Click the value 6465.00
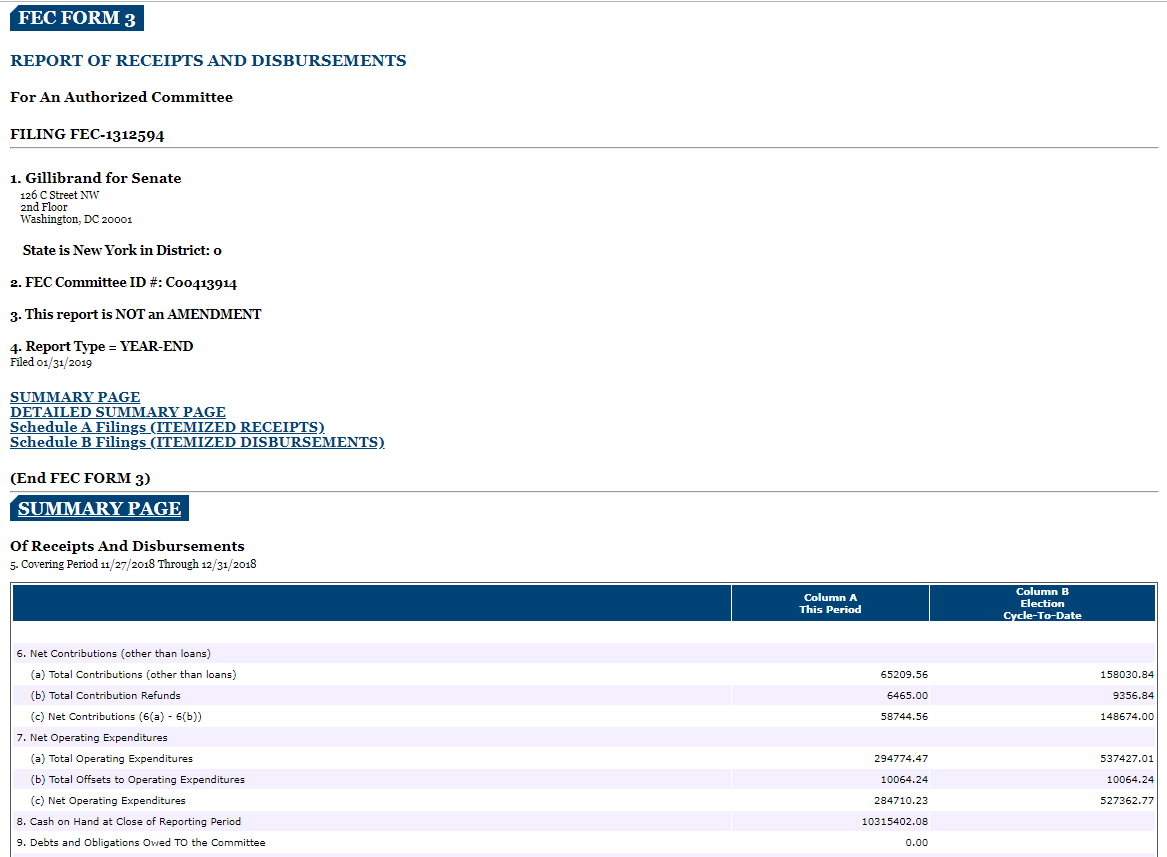This screenshot has height=857, width=1167. click(x=907, y=695)
